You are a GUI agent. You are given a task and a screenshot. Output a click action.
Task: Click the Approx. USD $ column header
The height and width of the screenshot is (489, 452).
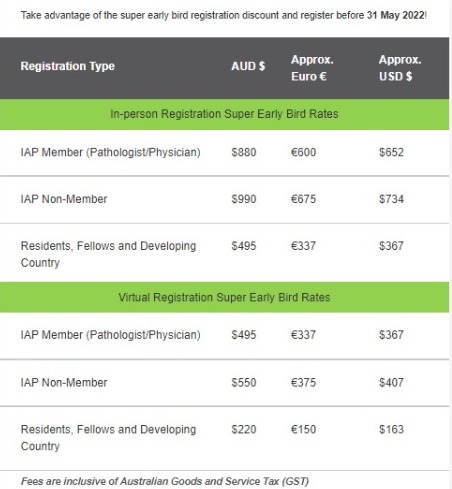point(400,68)
